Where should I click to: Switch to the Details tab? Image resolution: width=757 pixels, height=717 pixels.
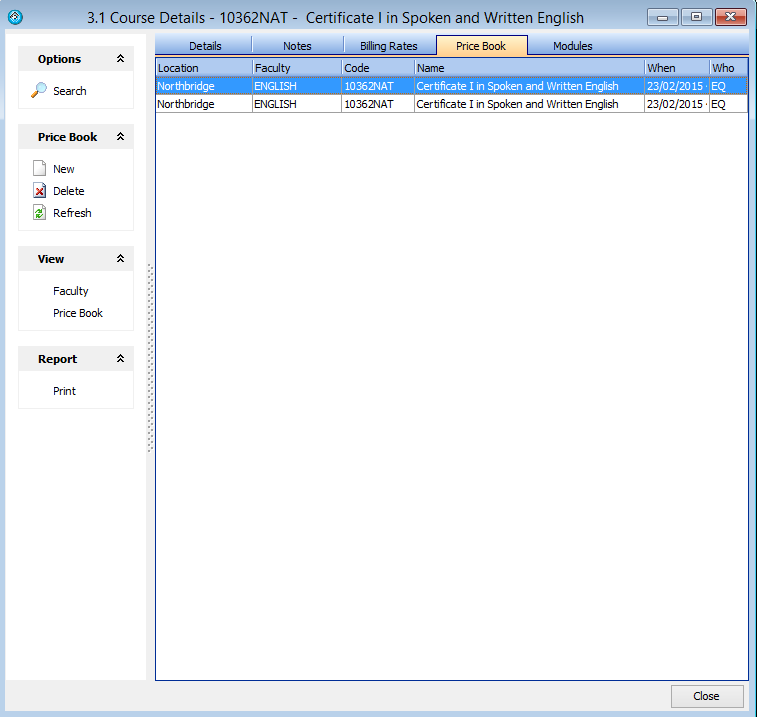[205, 46]
